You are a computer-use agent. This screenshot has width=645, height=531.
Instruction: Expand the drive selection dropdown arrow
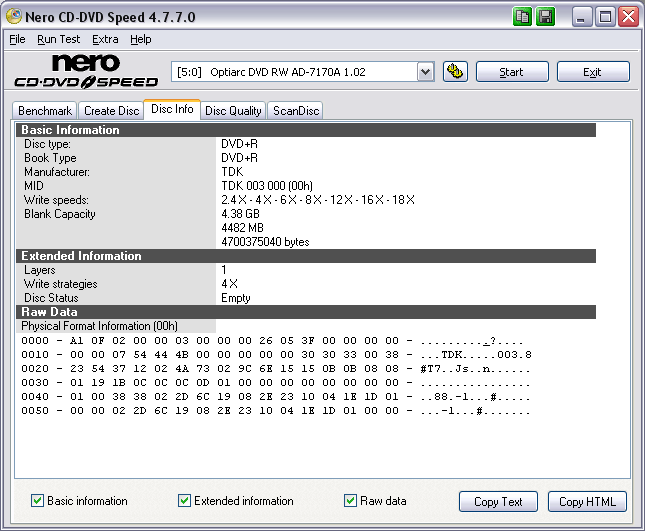426,72
